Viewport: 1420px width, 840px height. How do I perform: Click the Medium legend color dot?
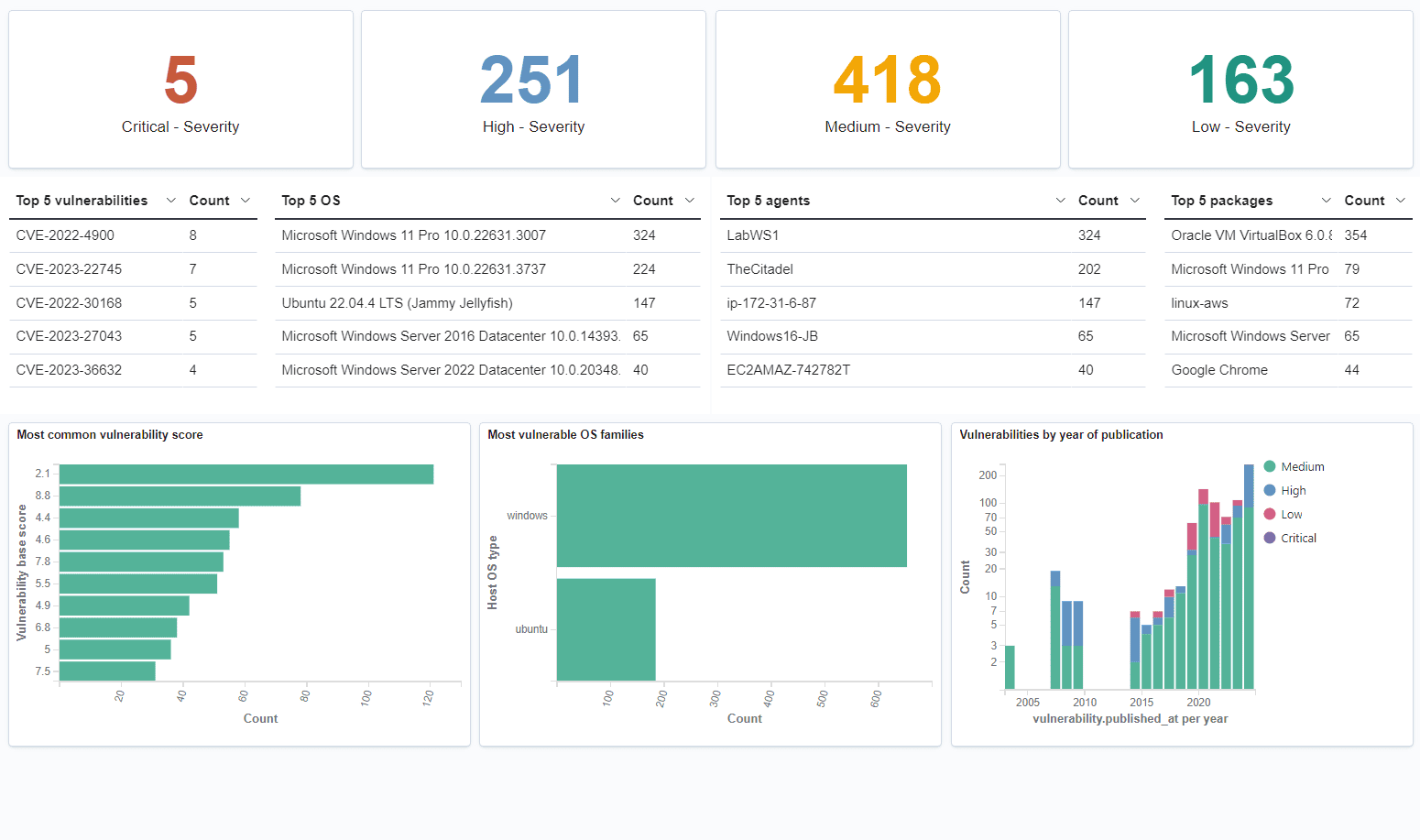coord(1269,466)
